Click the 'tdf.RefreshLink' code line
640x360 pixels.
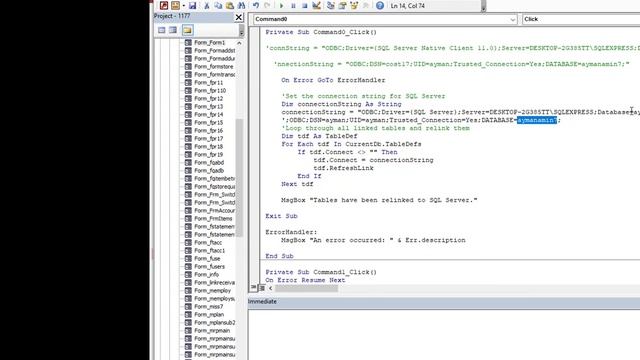point(343,168)
